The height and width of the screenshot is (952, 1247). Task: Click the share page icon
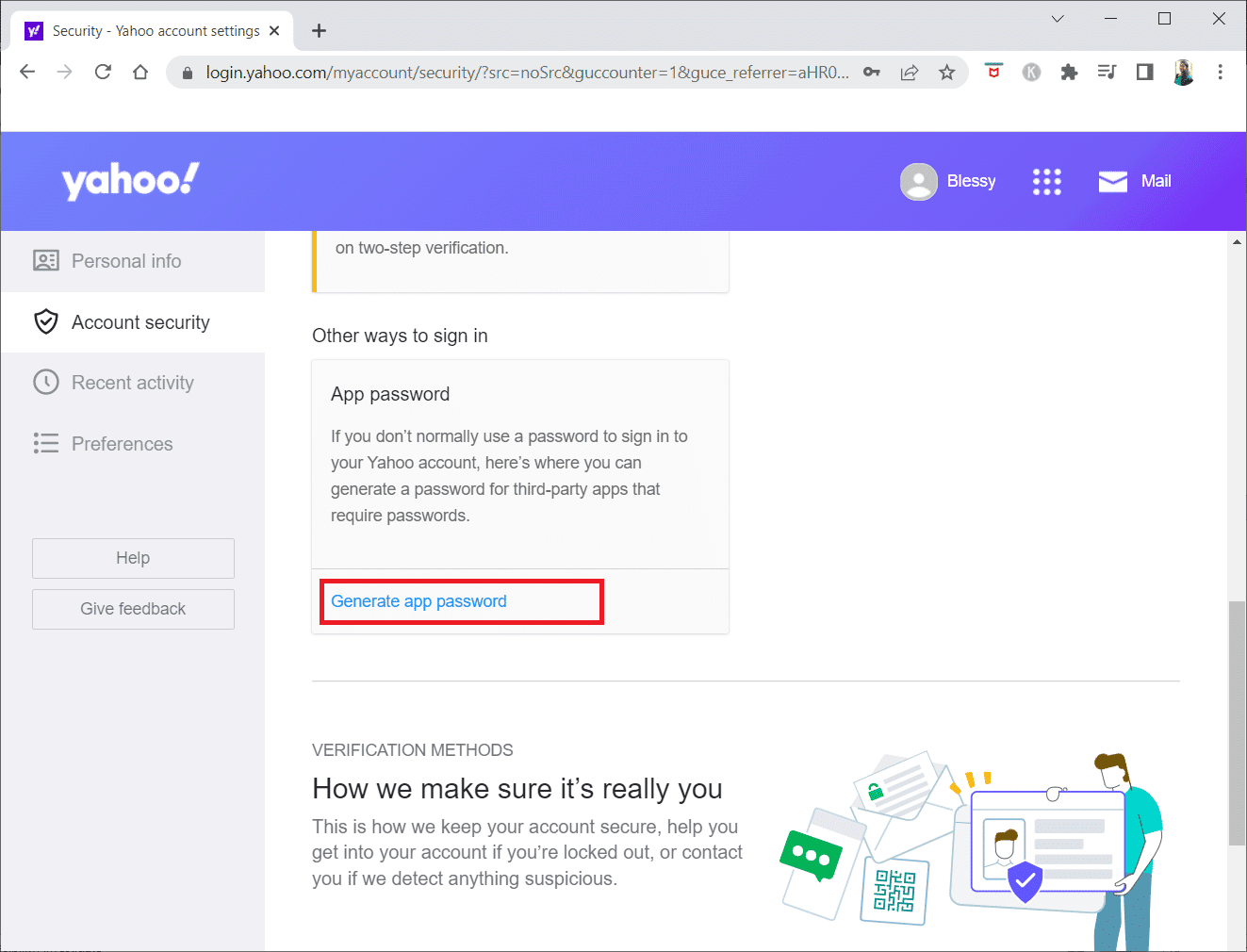pos(910,73)
